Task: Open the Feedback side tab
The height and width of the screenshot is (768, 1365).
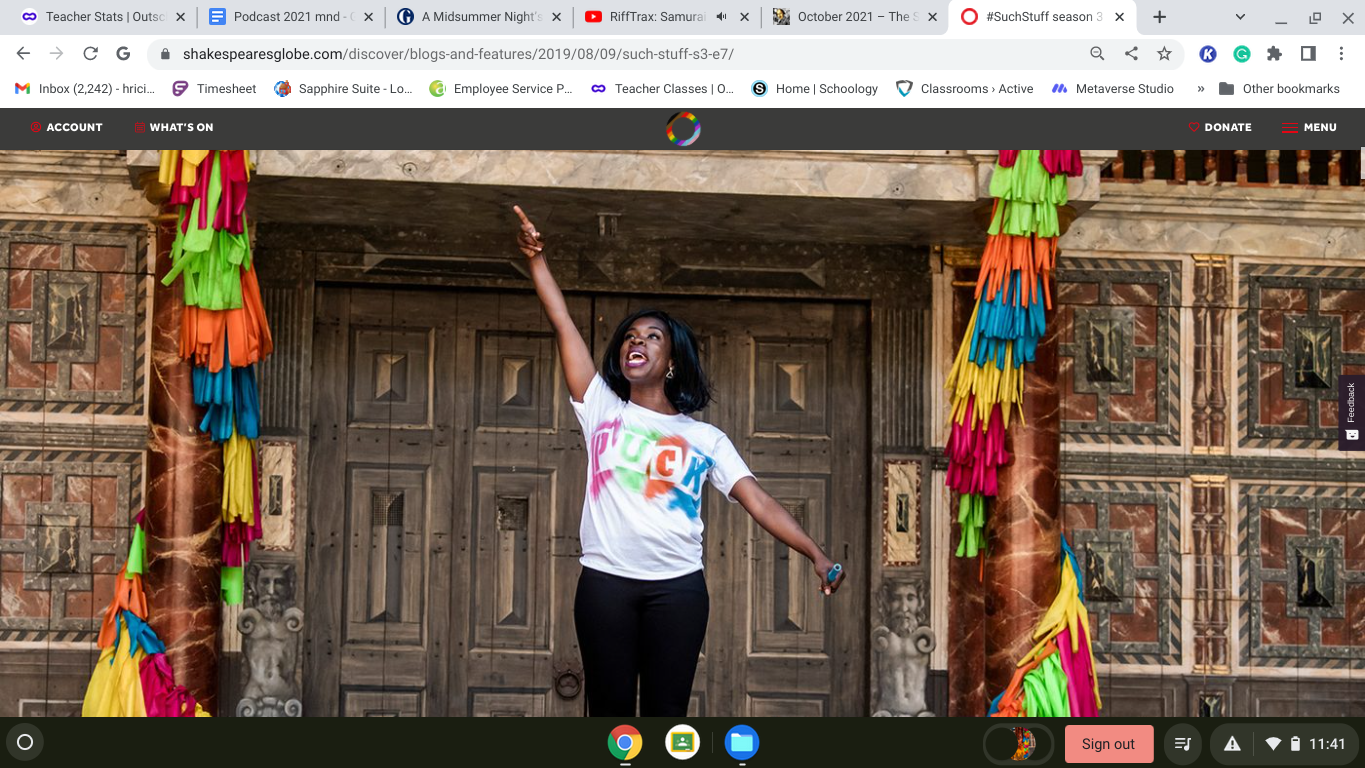Action: tap(1351, 412)
